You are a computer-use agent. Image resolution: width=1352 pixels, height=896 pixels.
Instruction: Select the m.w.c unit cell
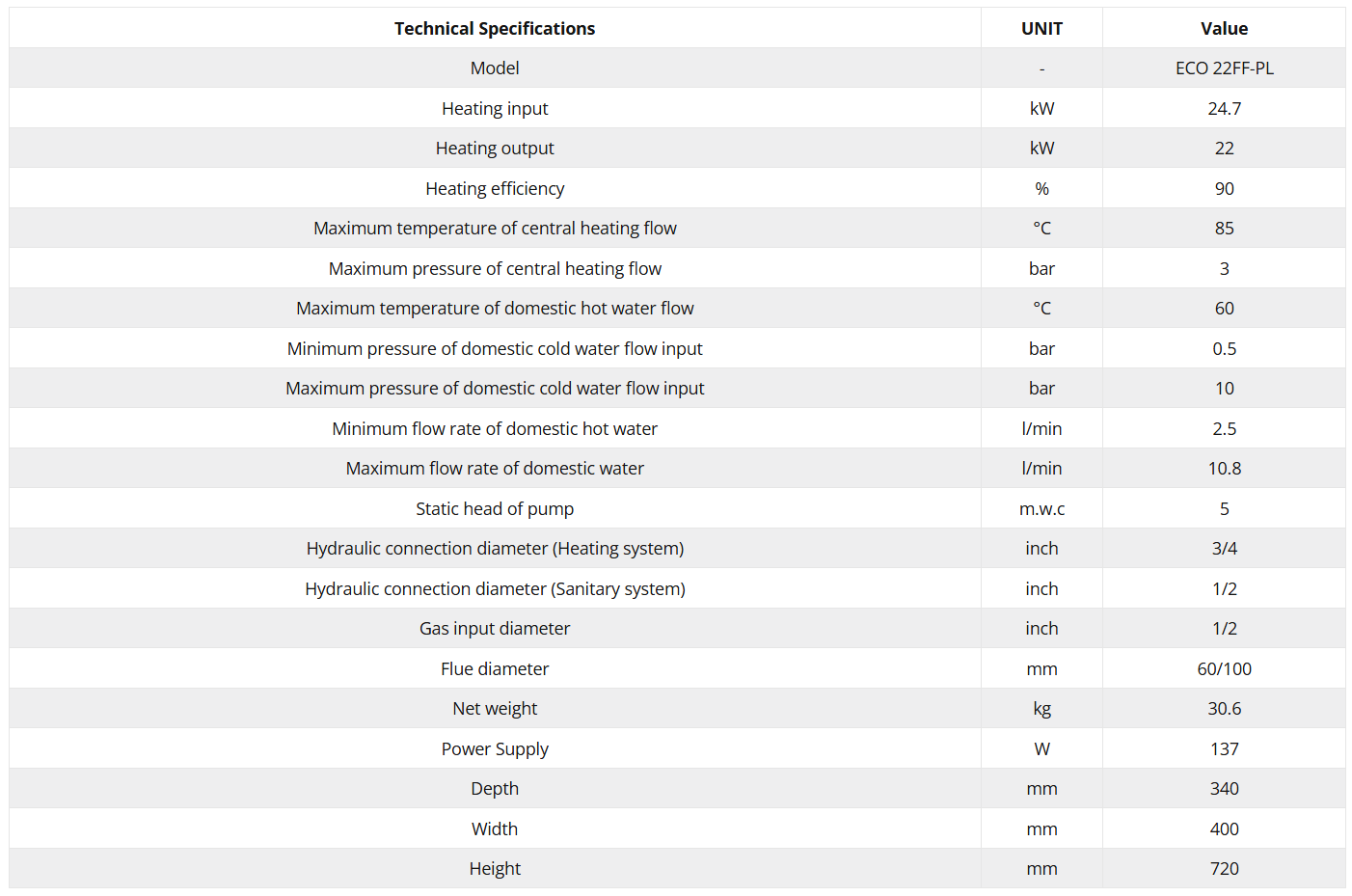pos(1041,508)
